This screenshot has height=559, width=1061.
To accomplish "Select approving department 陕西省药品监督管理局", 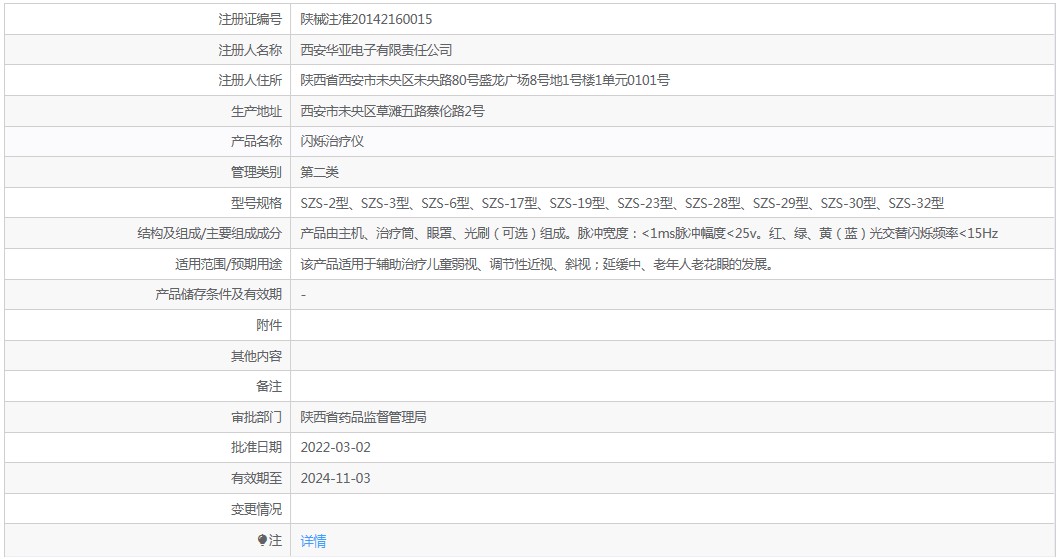I will coord(363,417).
